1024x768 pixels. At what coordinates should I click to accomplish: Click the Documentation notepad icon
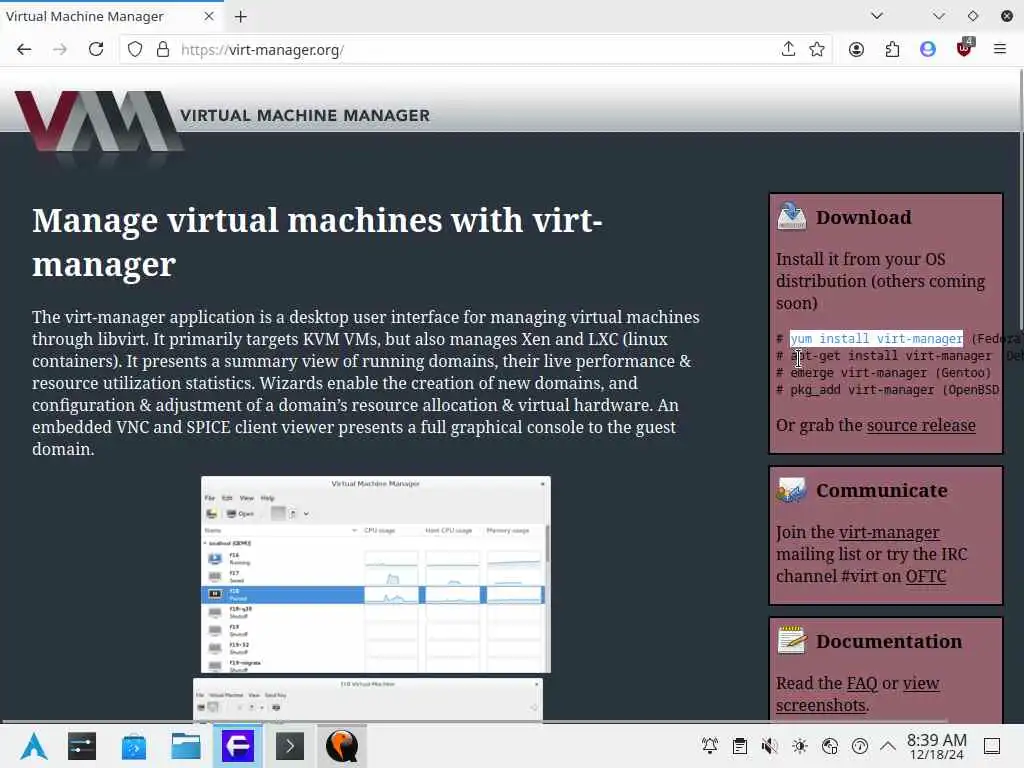point(792,640)
